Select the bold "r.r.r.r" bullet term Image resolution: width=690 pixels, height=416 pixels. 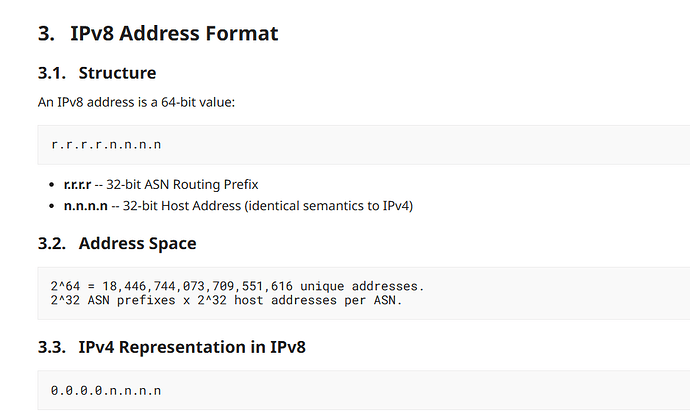click(77, 184)
